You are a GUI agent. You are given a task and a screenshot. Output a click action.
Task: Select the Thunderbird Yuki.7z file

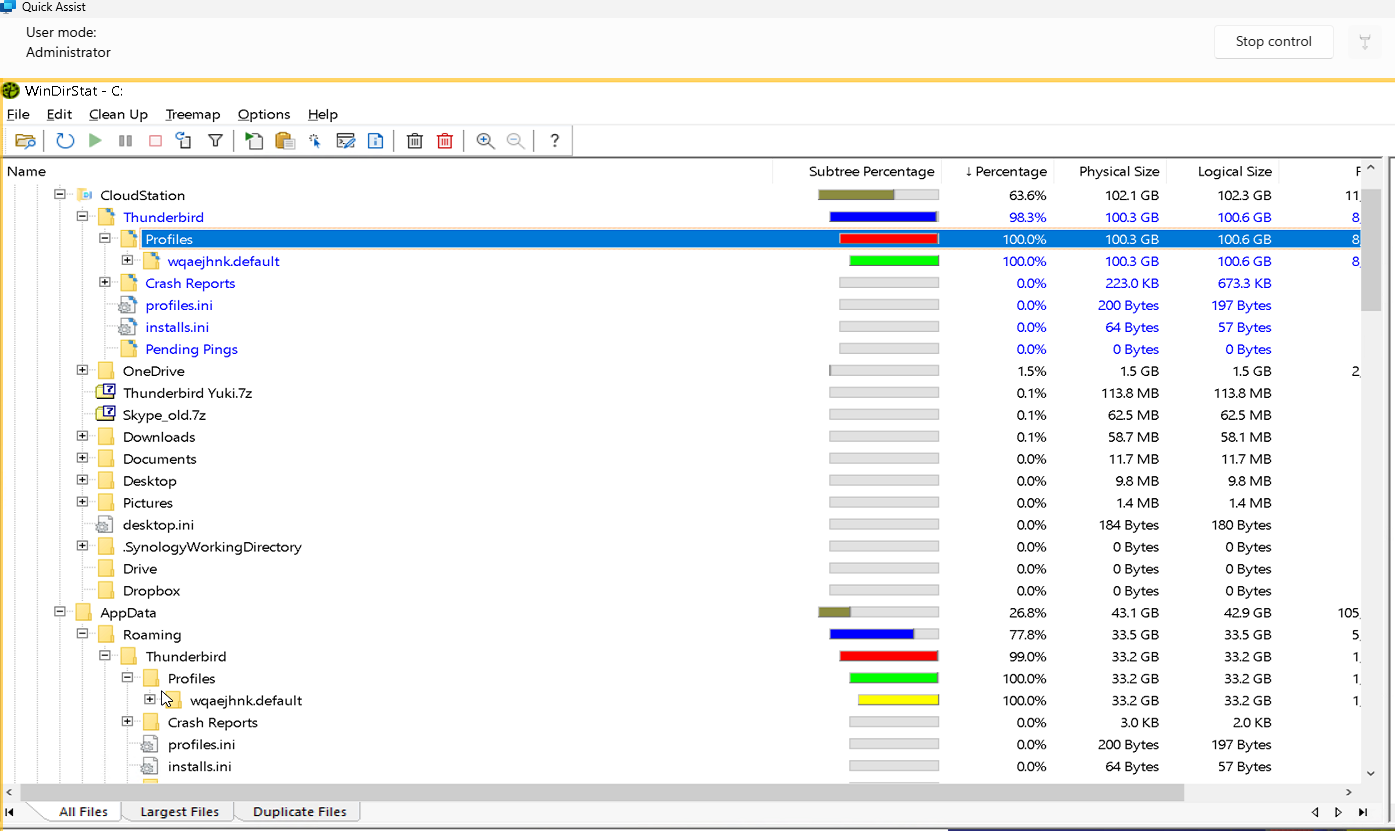(x=187, y=393)
